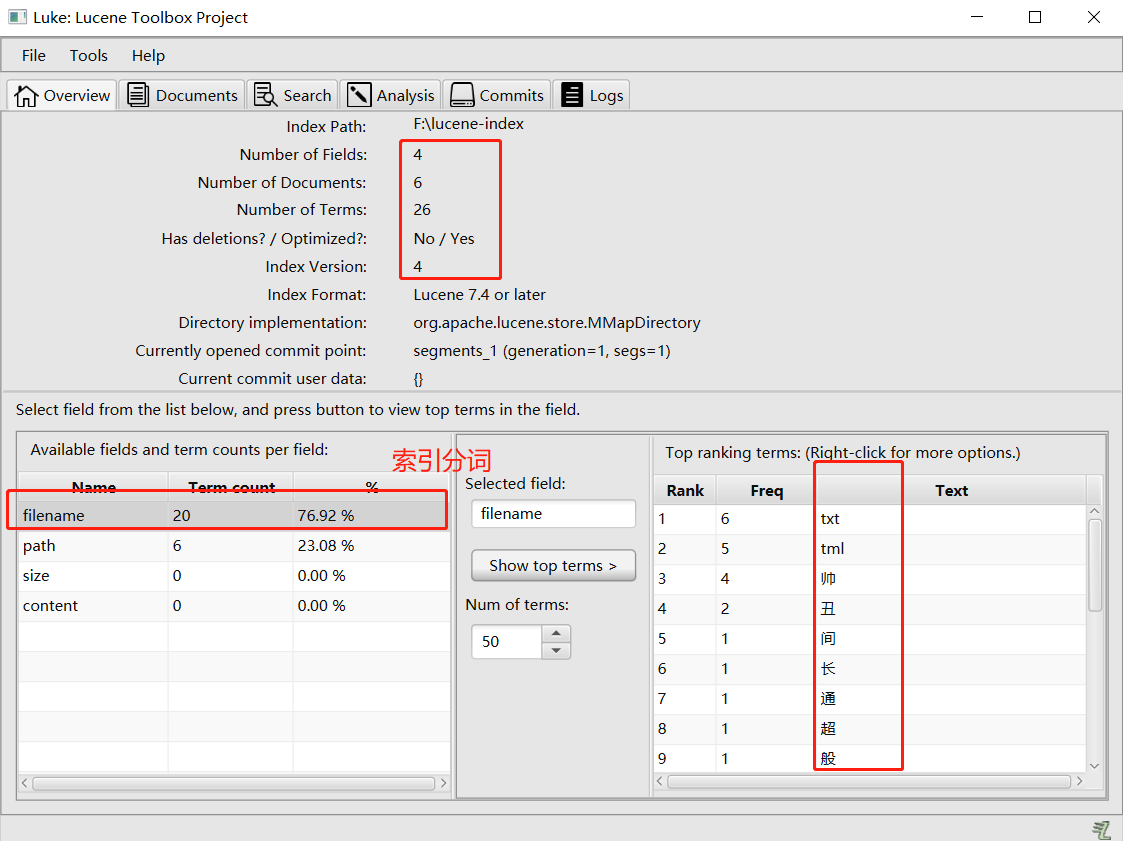
Task: Click the Overview tab home icon
Action: point(26,95)
